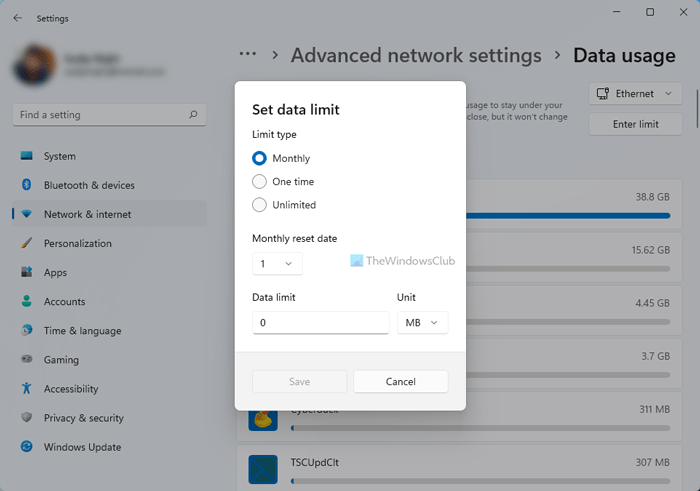Expand the Unit MB dropdown
Viewport: 700px width, 491px height.
[x=422, y=323]
